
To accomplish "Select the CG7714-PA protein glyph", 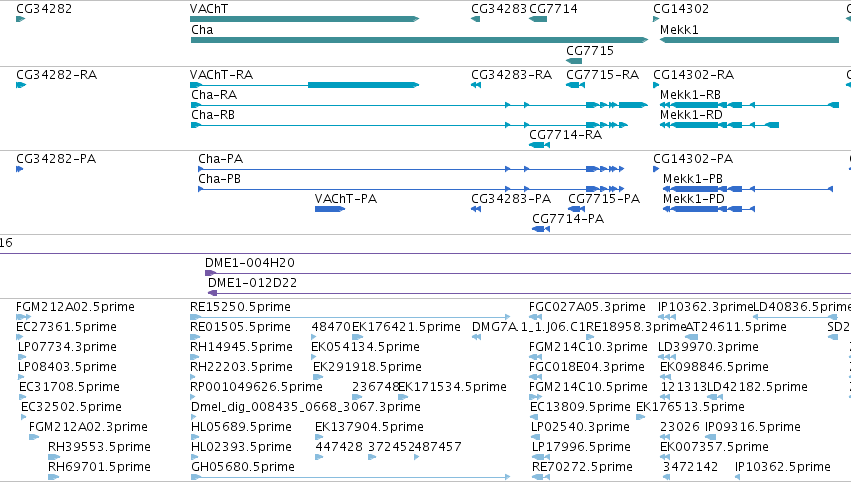I will [x=541, y=229].
